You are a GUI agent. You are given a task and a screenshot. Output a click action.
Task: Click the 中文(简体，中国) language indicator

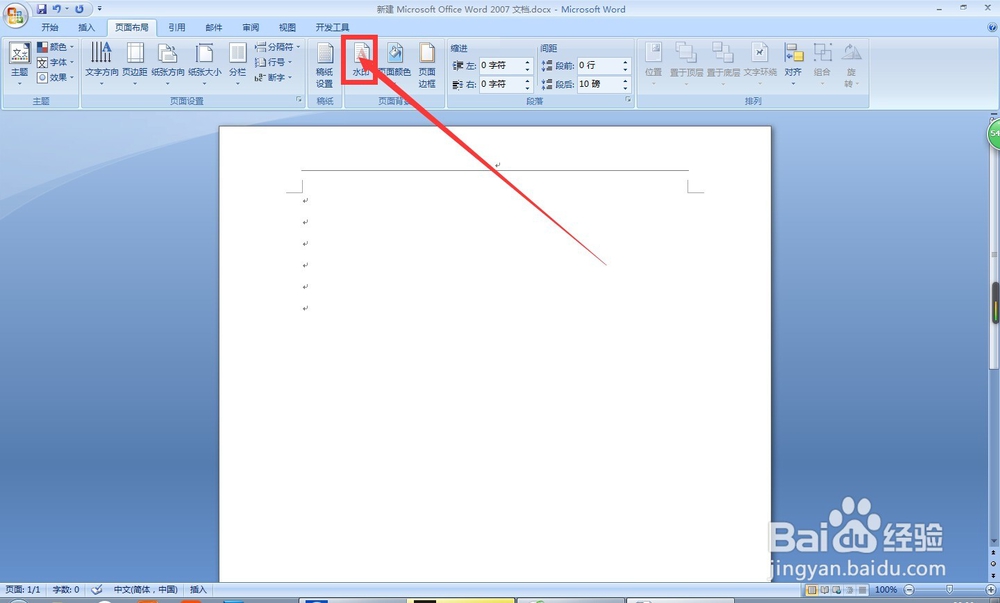(145, 590)
